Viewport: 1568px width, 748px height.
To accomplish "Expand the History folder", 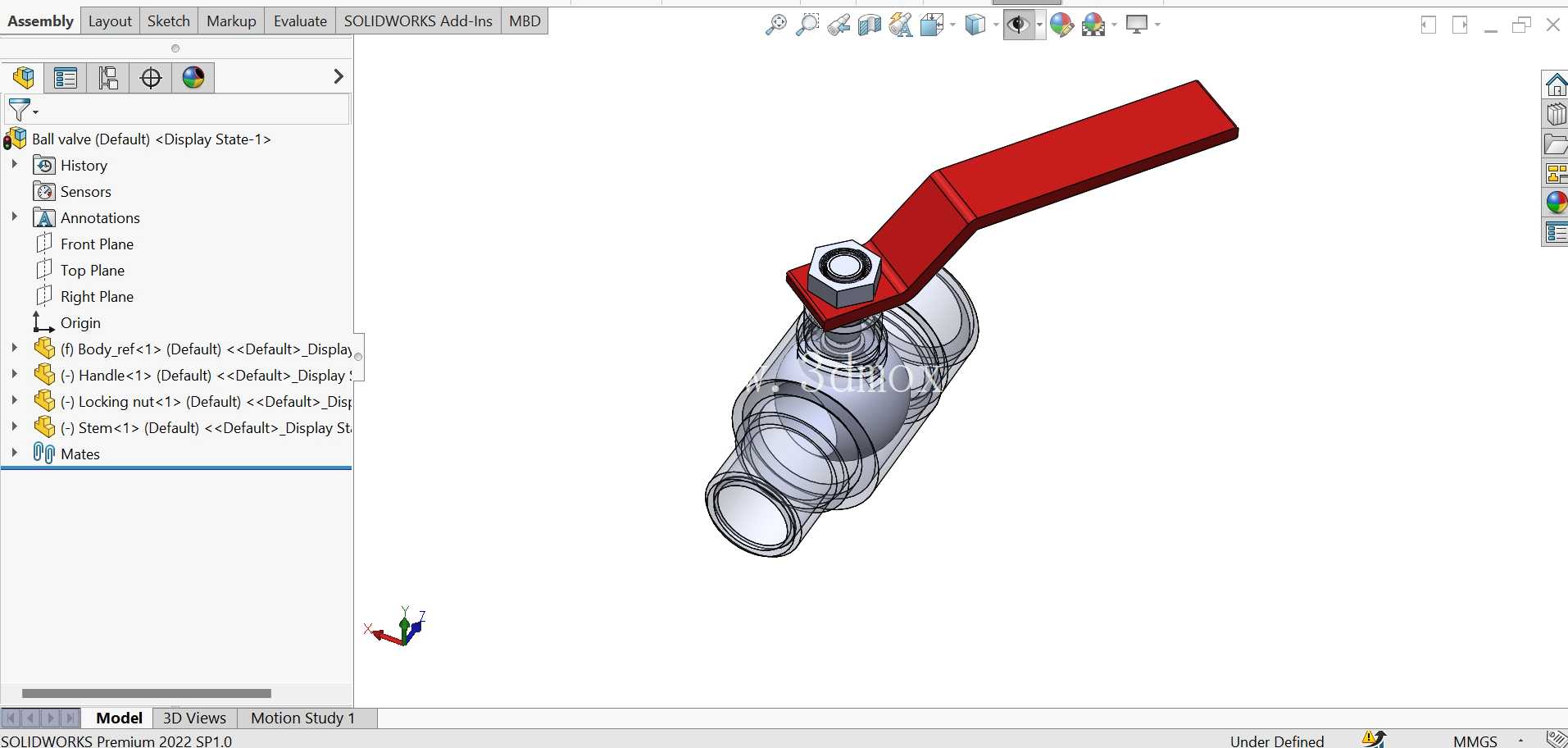I will 14,165.
